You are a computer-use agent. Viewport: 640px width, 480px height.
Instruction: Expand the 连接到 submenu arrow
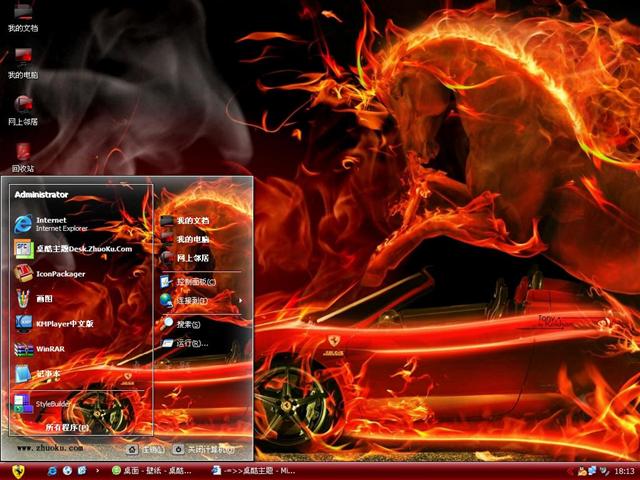point(241,301)
